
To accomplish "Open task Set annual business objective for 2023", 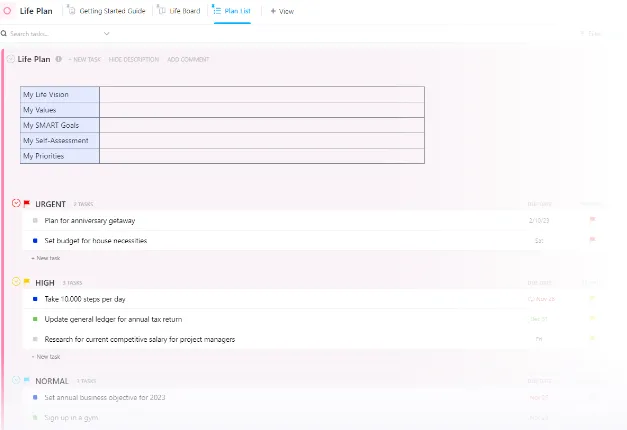I will click(105, 397).
